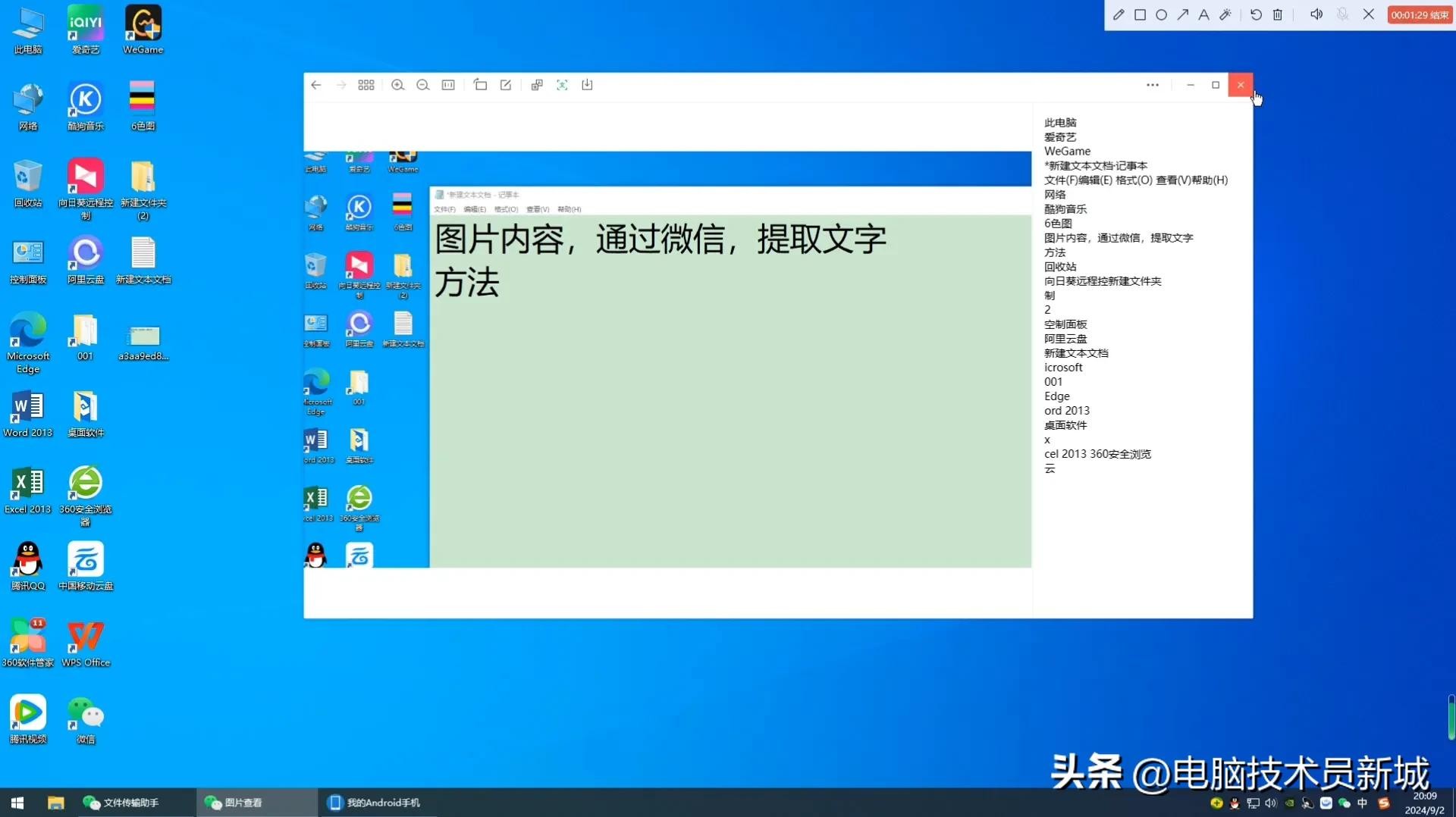Click the red 结束 recording button
Viewport: 1456px width, 817px height.
1419,15
